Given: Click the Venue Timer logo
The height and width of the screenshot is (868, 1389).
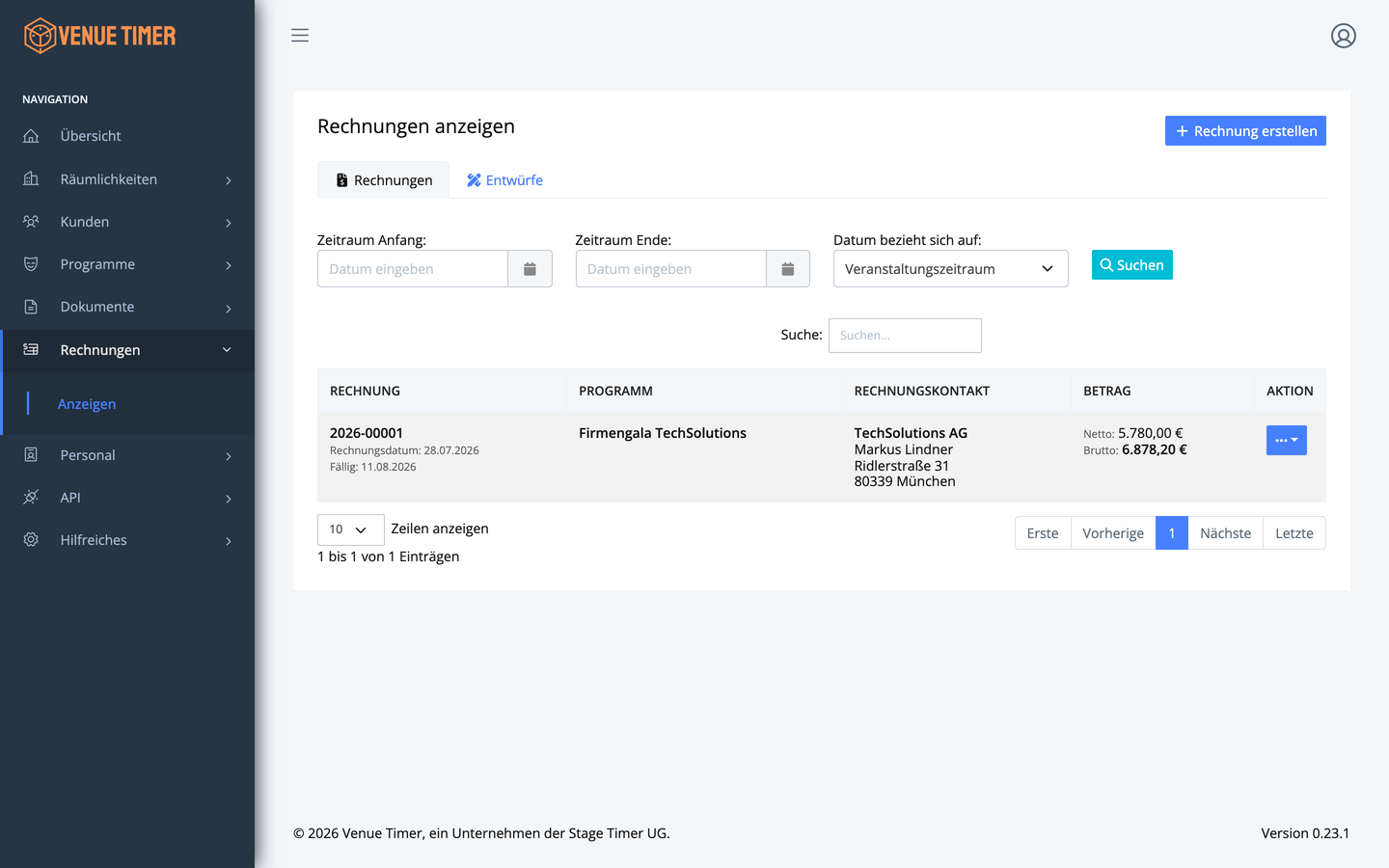Looking at the screenshot, I should pyautogui.click(x=100, y=36).
